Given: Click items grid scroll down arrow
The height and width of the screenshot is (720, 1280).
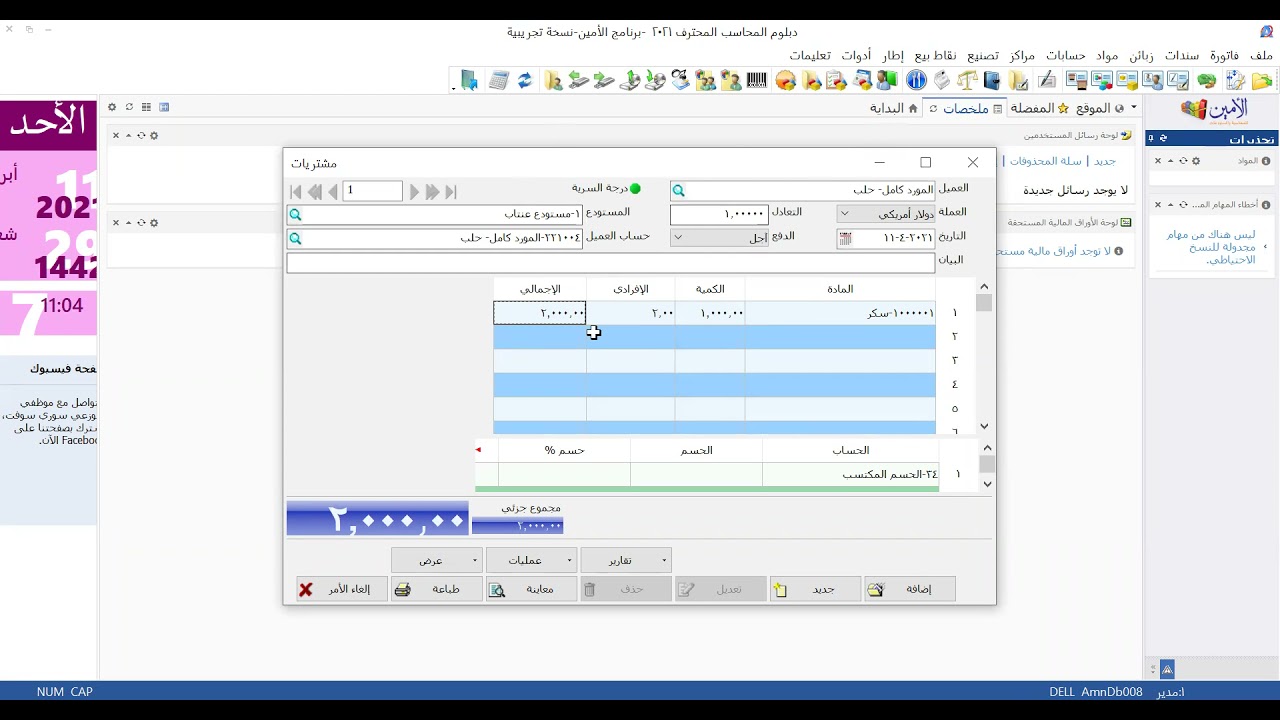Looking at the screenshot, I should pyautogui.click(x=985, y=426).
